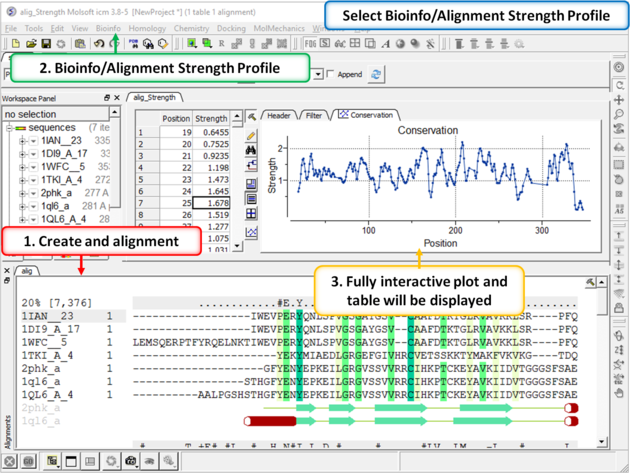Viewport: 630px width, 473px height.
Task: Expand the 1IAN__23 sequence tree node
Action: pyautogui.click(x=22, y=142)
